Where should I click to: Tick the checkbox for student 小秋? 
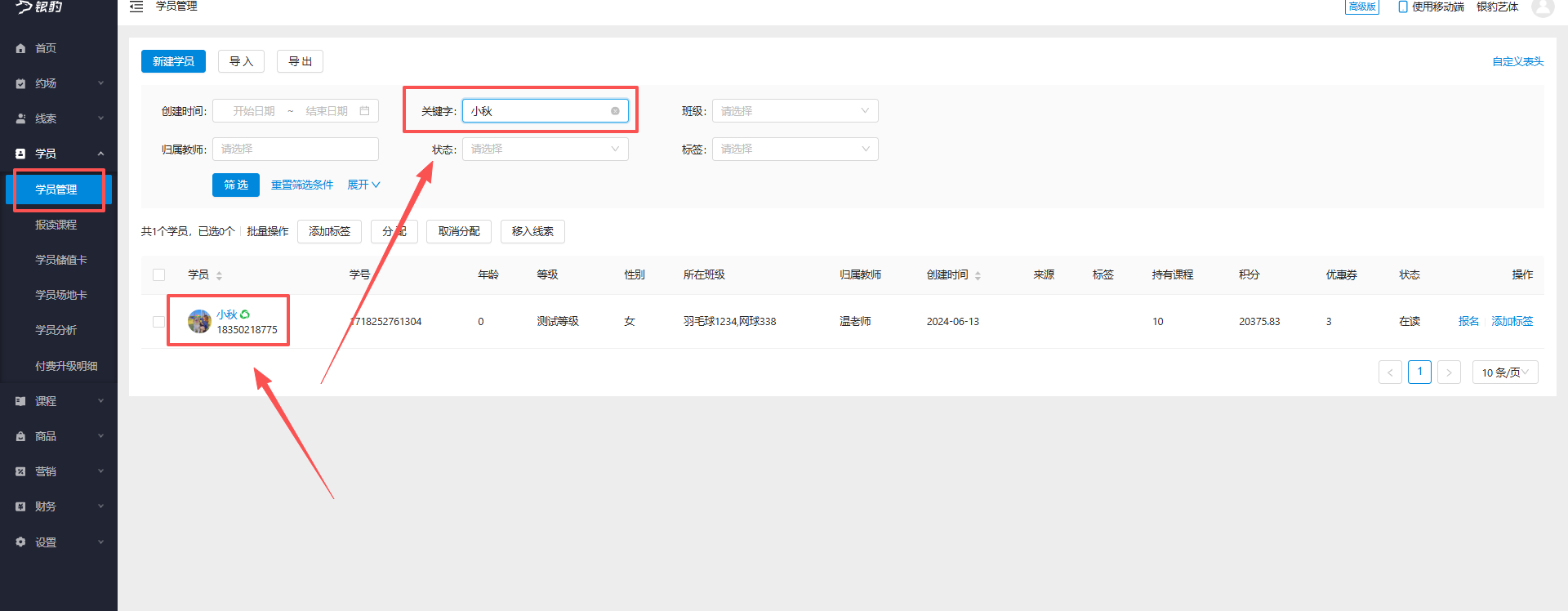[159, 322]
